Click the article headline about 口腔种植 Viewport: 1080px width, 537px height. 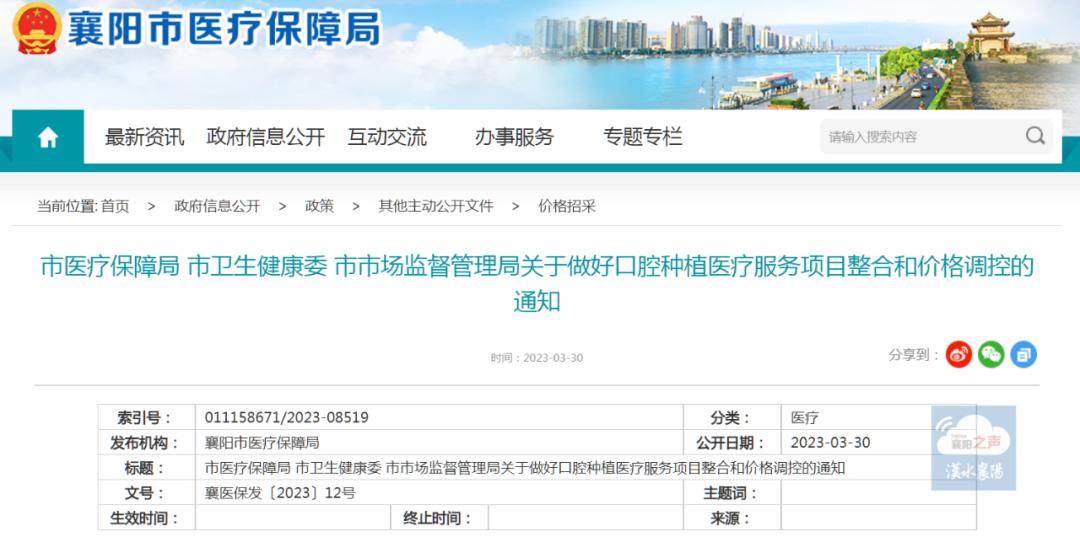click(x=537, y=283)
